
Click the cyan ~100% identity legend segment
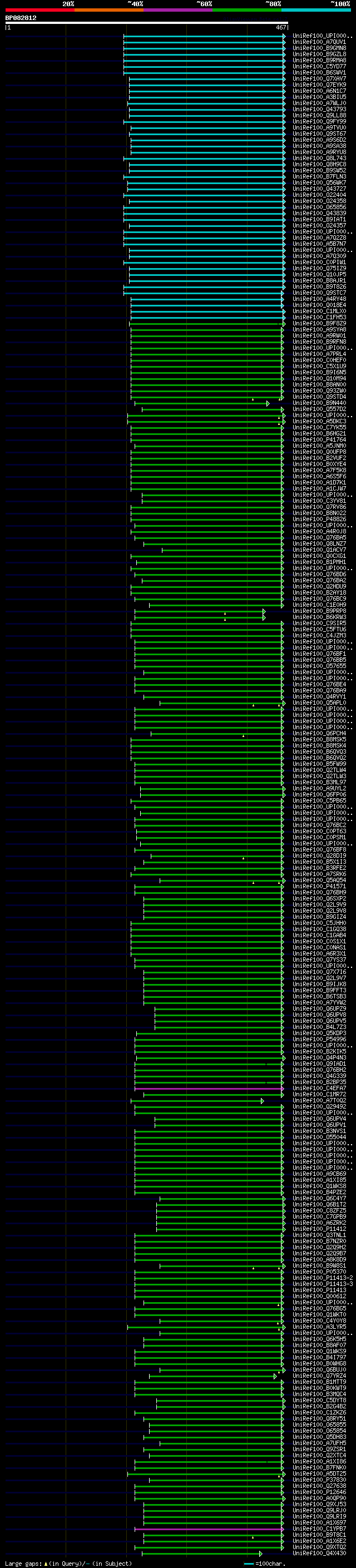(317, 10)
